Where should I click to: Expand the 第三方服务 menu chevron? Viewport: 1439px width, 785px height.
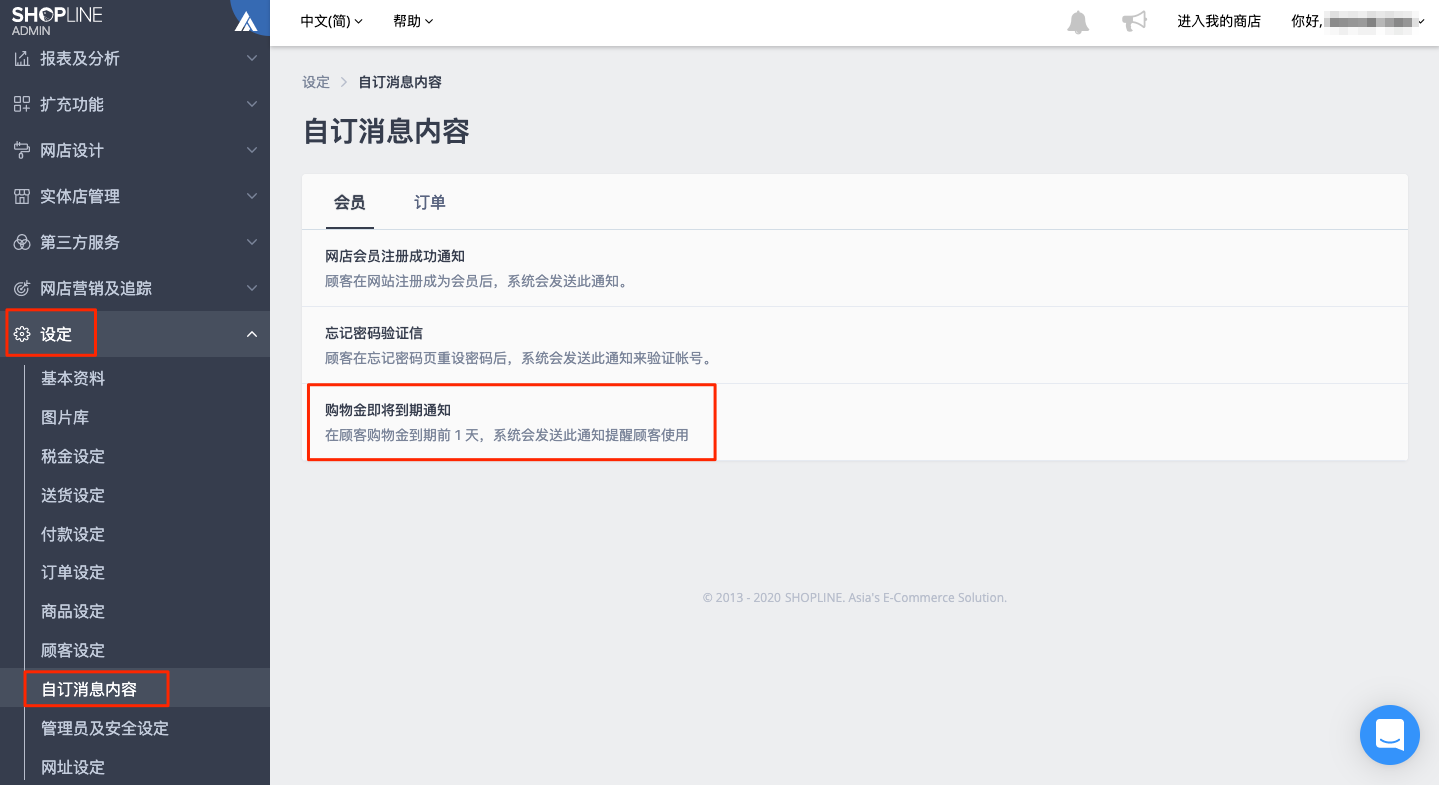pos(252,243)
